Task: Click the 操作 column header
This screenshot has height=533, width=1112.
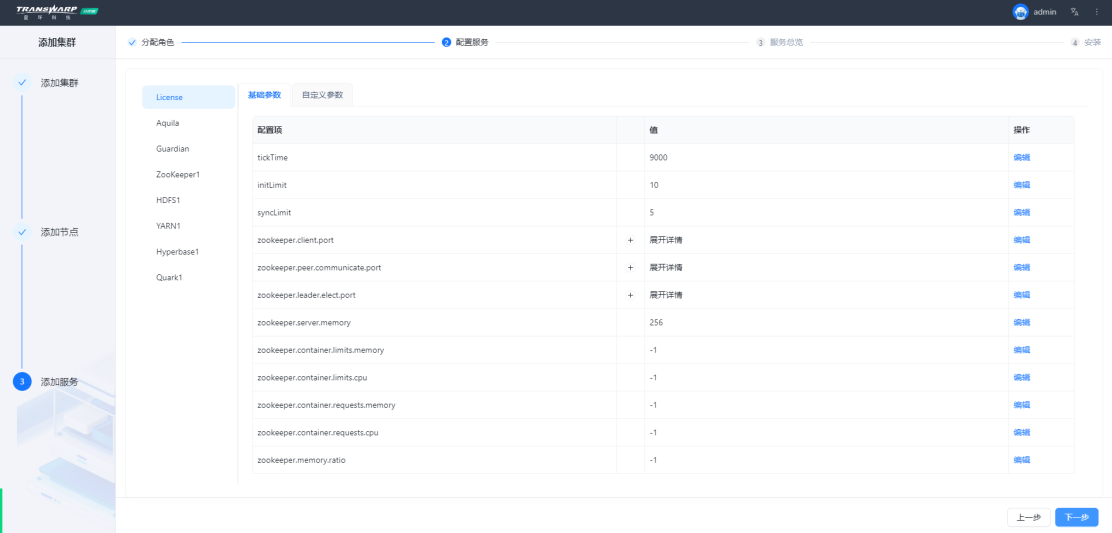Action: (1021, 130)
